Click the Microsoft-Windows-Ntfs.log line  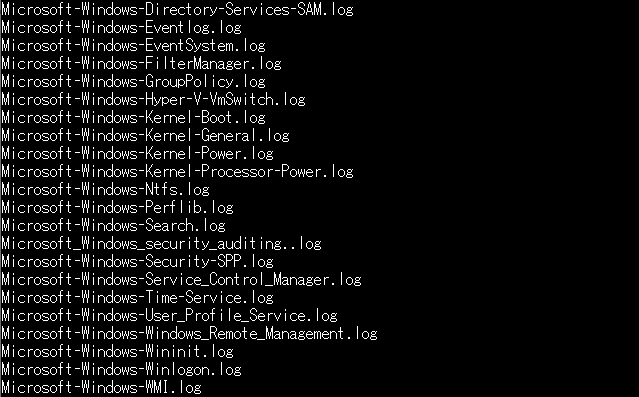(x=105, y=189)
